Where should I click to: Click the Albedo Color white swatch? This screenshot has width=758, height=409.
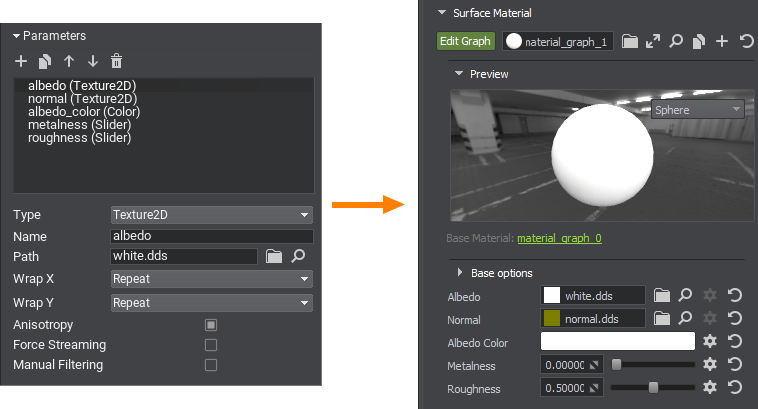(x=617, y=341)
